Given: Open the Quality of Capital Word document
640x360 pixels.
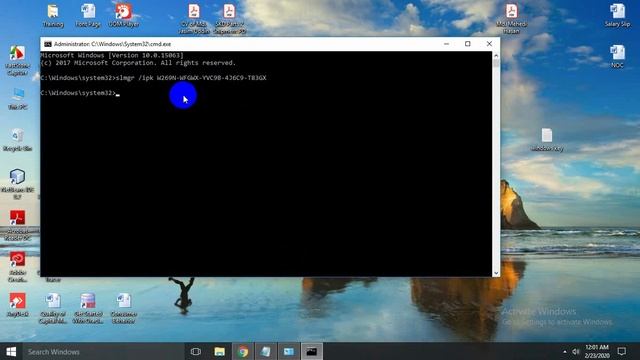Looking at the screenshot, I should click(x=53, y=309).
